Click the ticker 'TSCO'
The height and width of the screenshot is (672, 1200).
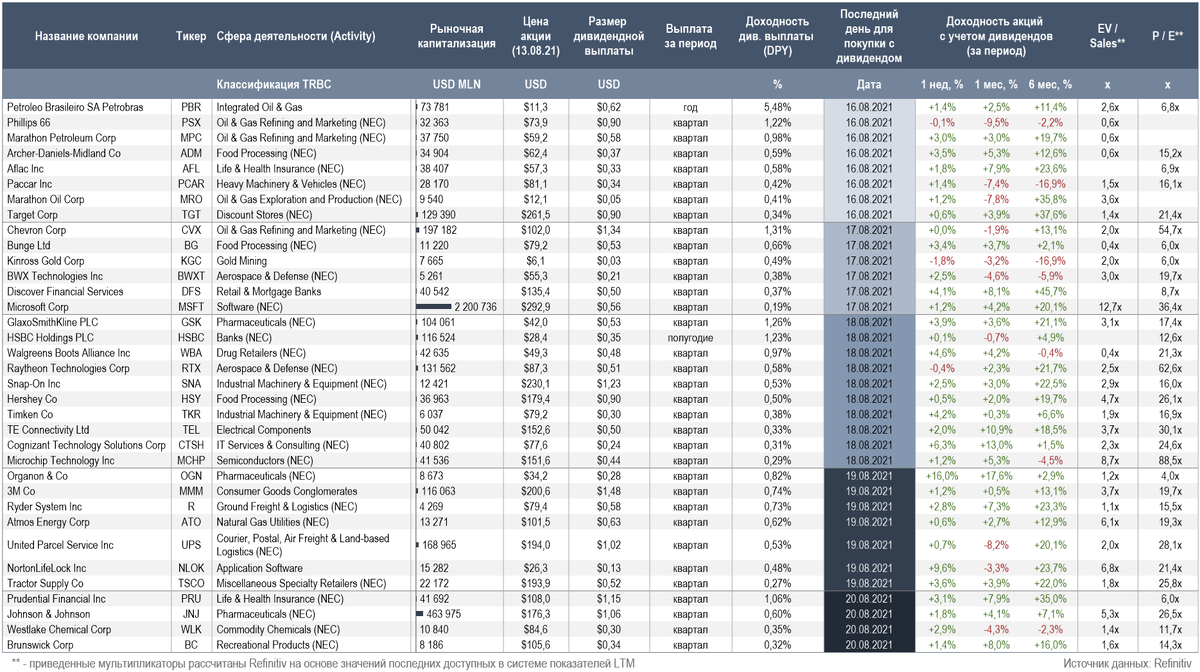[x=191, y=584]
